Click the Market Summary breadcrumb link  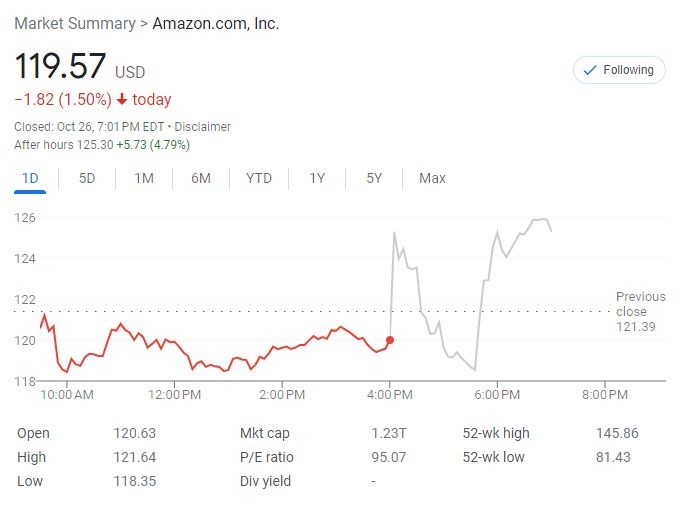(73, 23)
